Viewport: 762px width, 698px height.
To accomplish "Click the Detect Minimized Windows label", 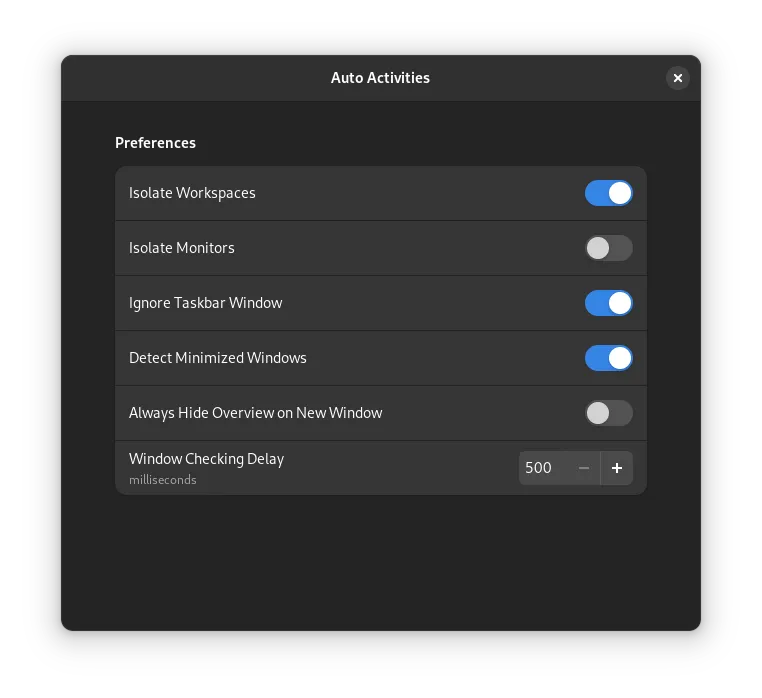I will pos(218,358).
